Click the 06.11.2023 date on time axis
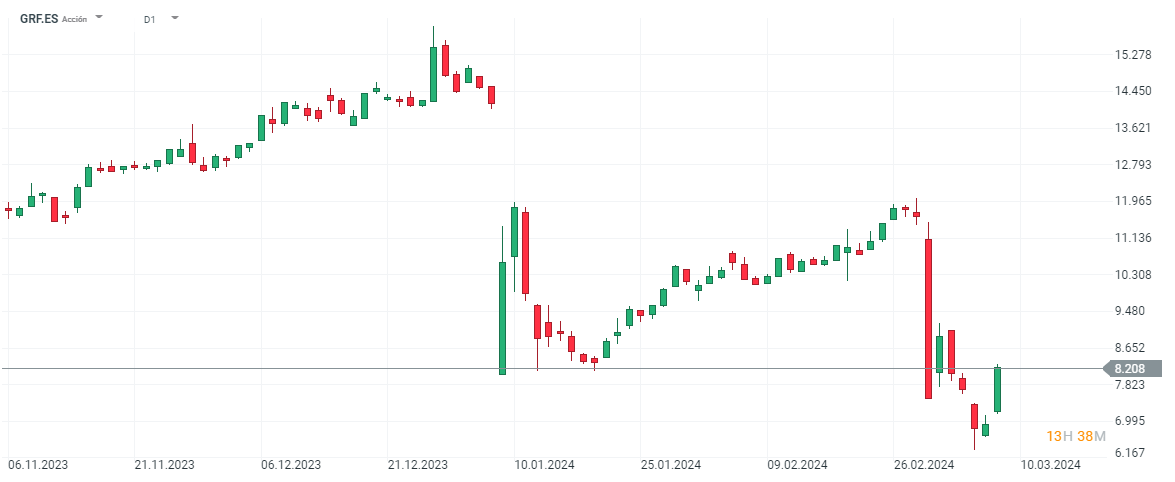 tap(37, 465)
